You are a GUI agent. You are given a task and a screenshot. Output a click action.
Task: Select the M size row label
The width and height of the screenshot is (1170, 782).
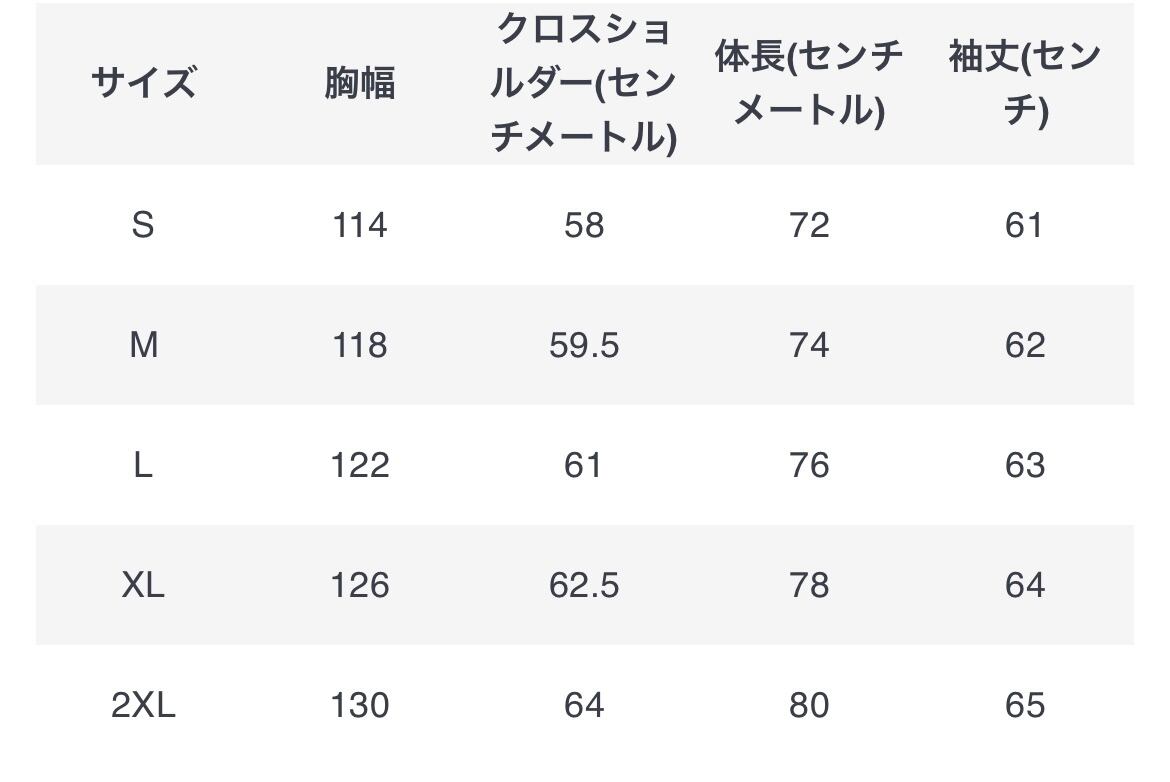click(x=143, y=345)
